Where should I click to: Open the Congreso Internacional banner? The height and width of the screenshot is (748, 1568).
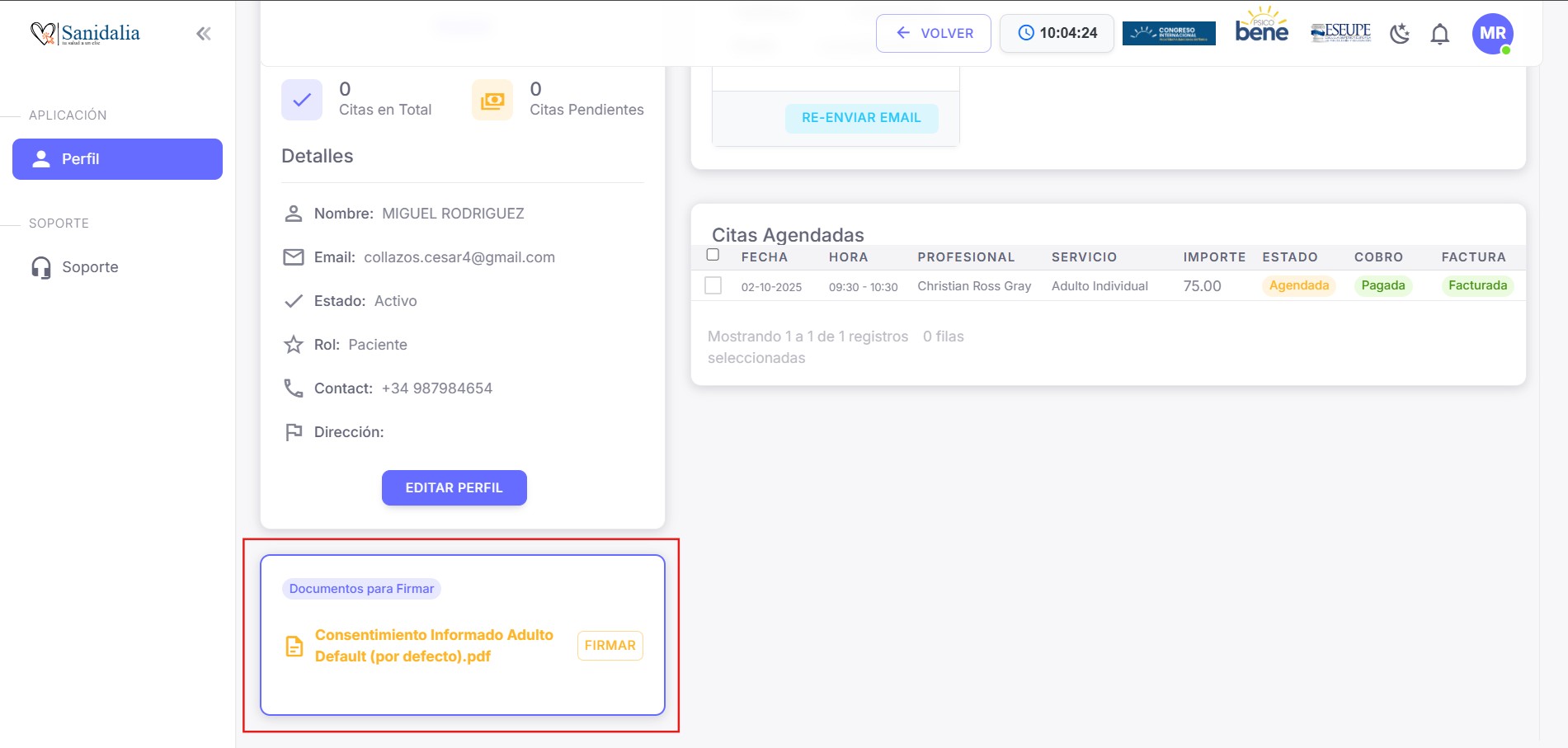1168,33
